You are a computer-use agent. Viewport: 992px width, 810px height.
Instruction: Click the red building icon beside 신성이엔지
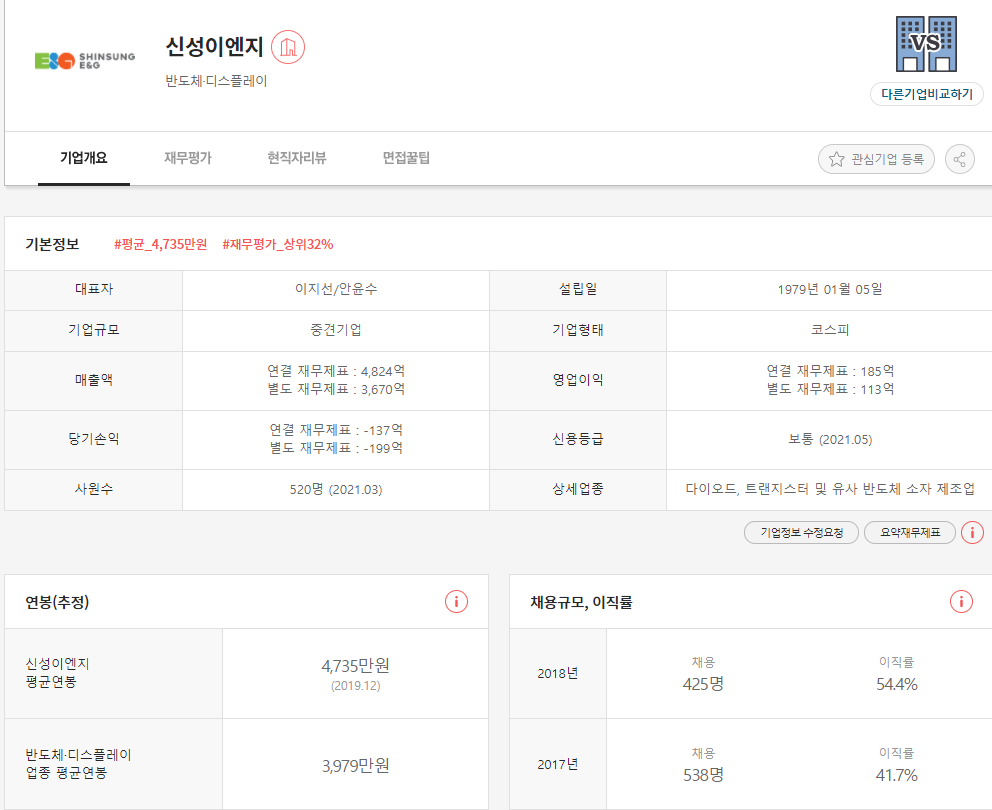[288, 47]
